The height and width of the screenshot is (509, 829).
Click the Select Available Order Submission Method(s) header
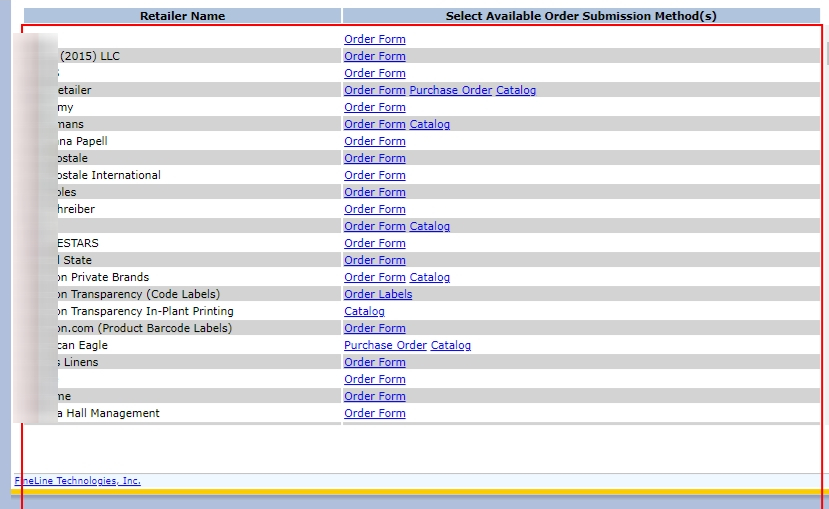(581, 16)
